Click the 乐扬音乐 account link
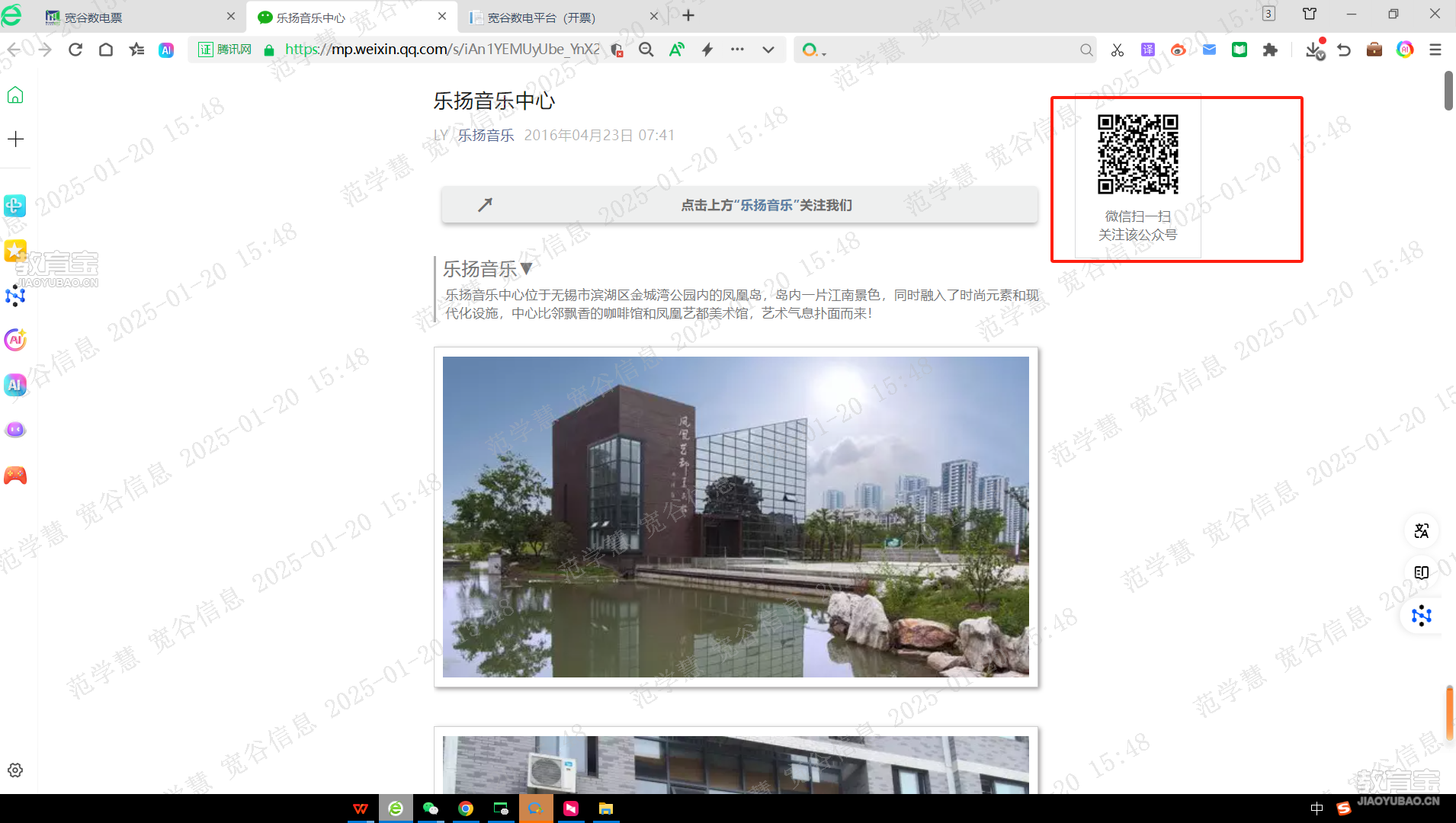This screenshot has width=1456, height=823. point(486,135)
